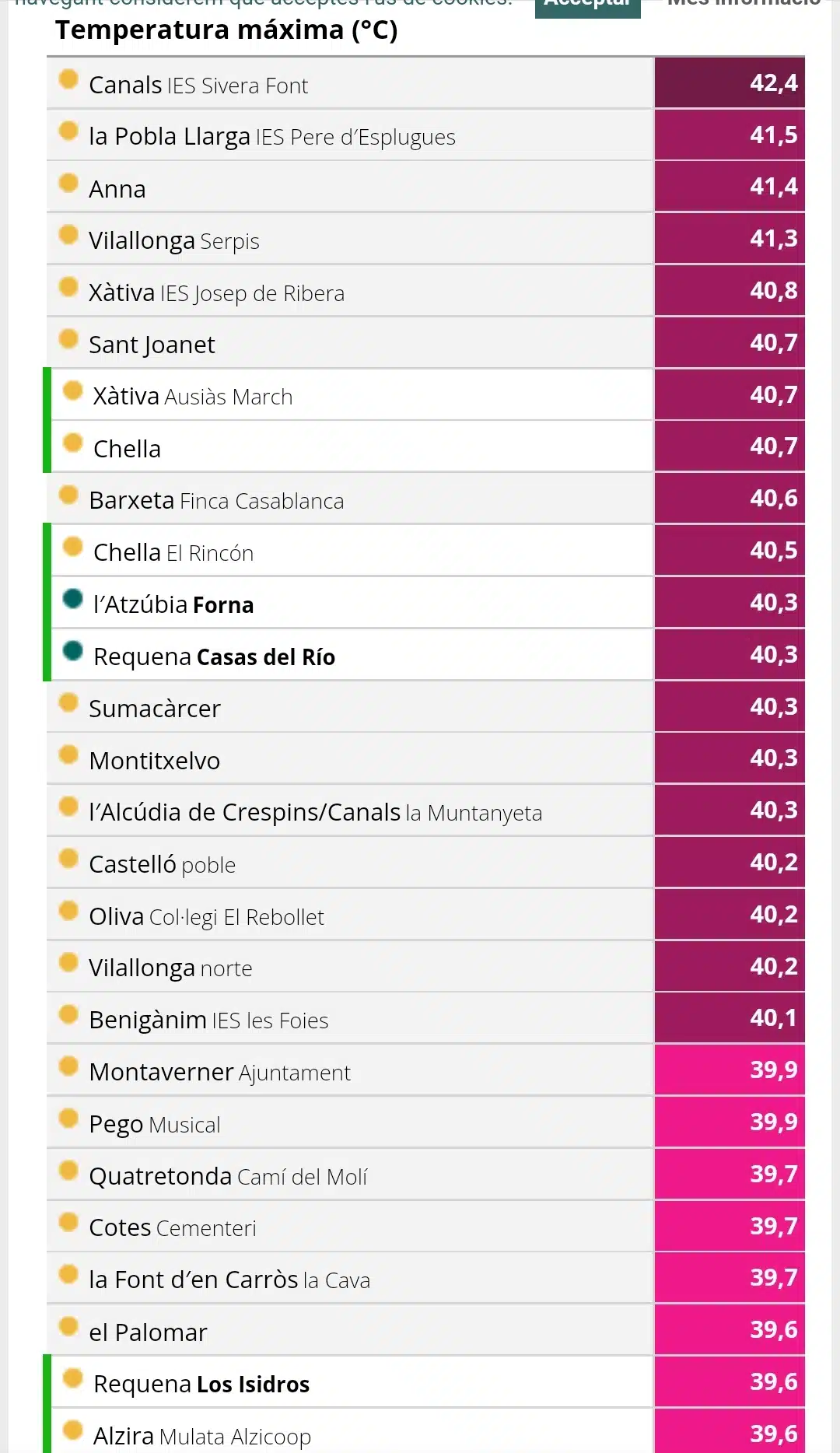Click the Temperatura máxima (°C) table heading
Viewport: 840px width, 1453px height.
[x=226, y=30]
